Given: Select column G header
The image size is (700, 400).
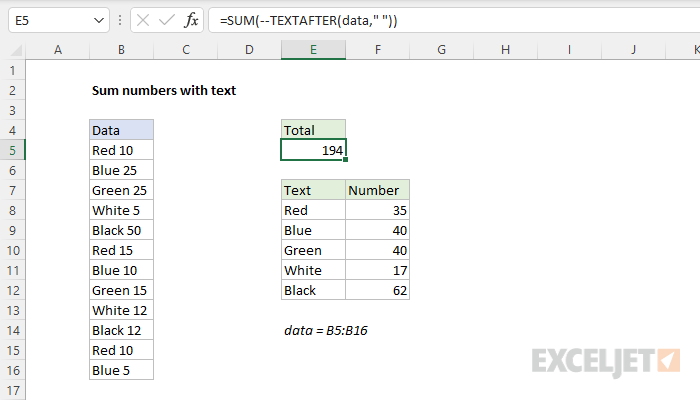Looking at the screenshot, I should pyautogui.click(x=442, y=50).
